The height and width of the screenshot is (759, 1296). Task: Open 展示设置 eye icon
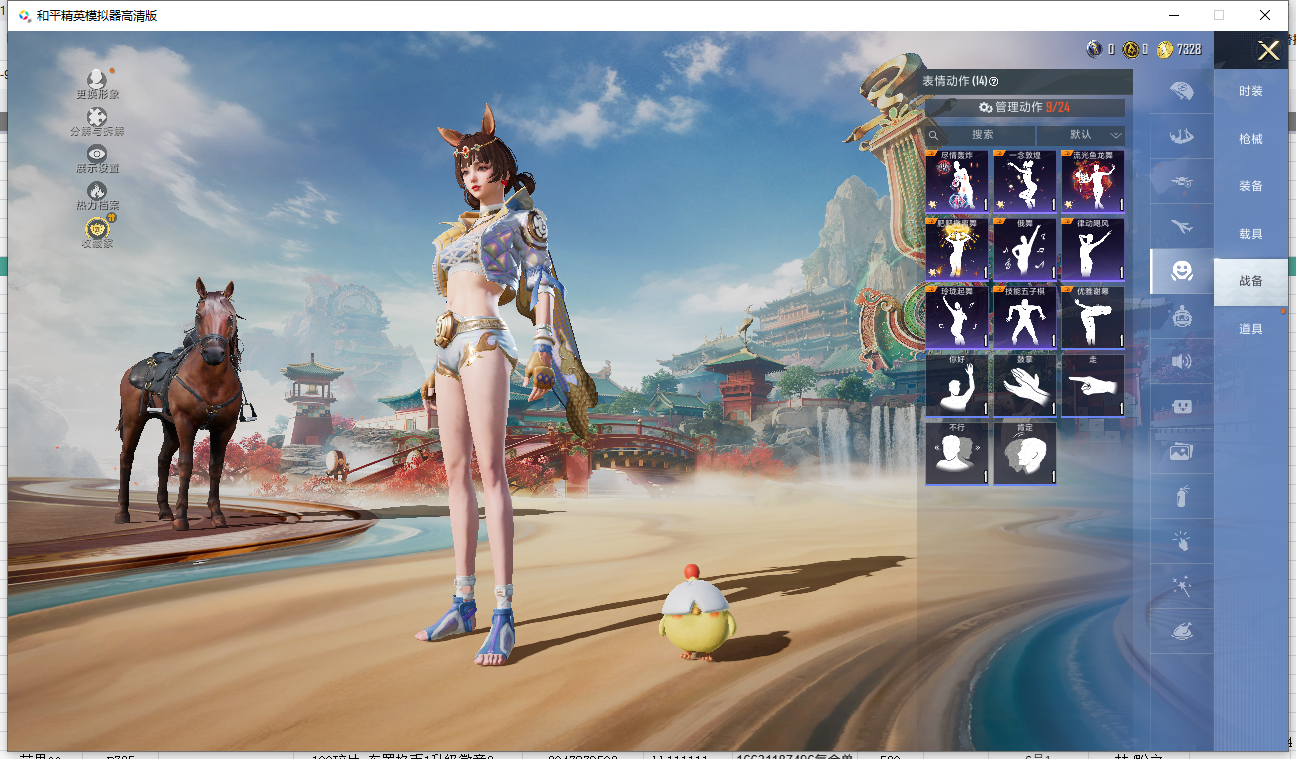[x=97, y=154]
